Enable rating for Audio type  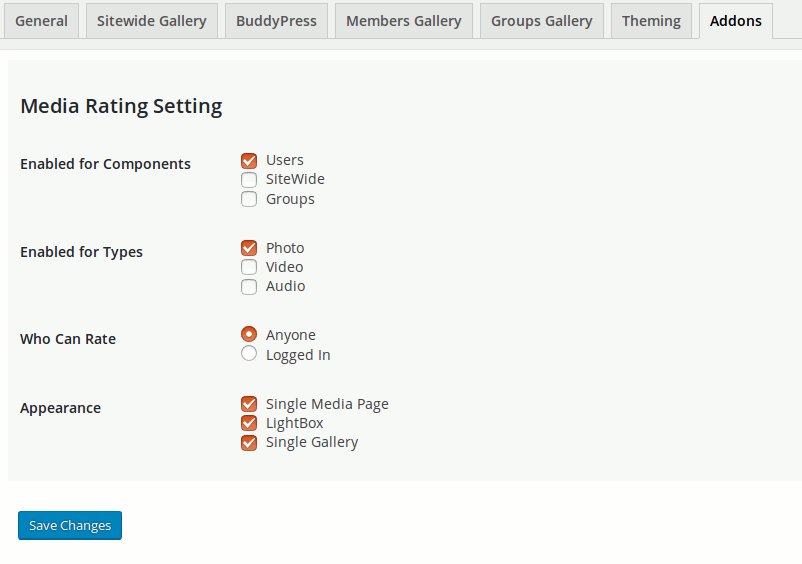click(x=249, y=286)
